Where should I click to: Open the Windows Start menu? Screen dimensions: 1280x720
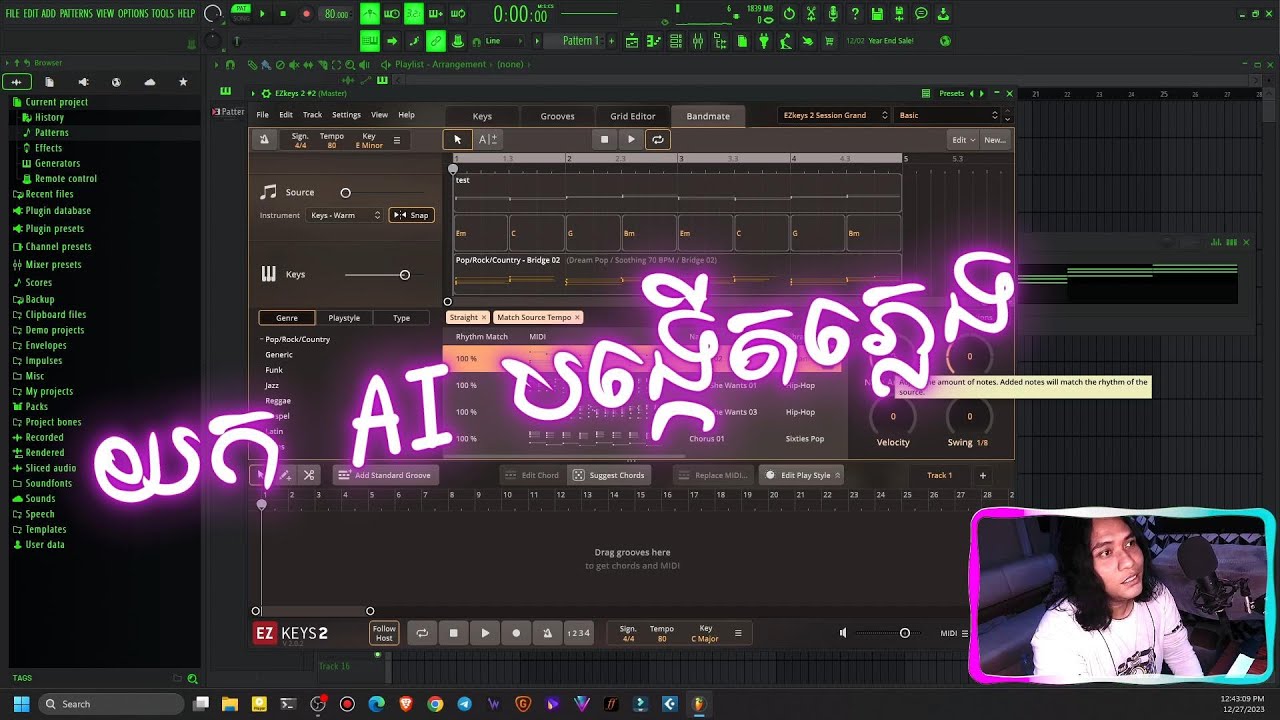tap(21, 704)
